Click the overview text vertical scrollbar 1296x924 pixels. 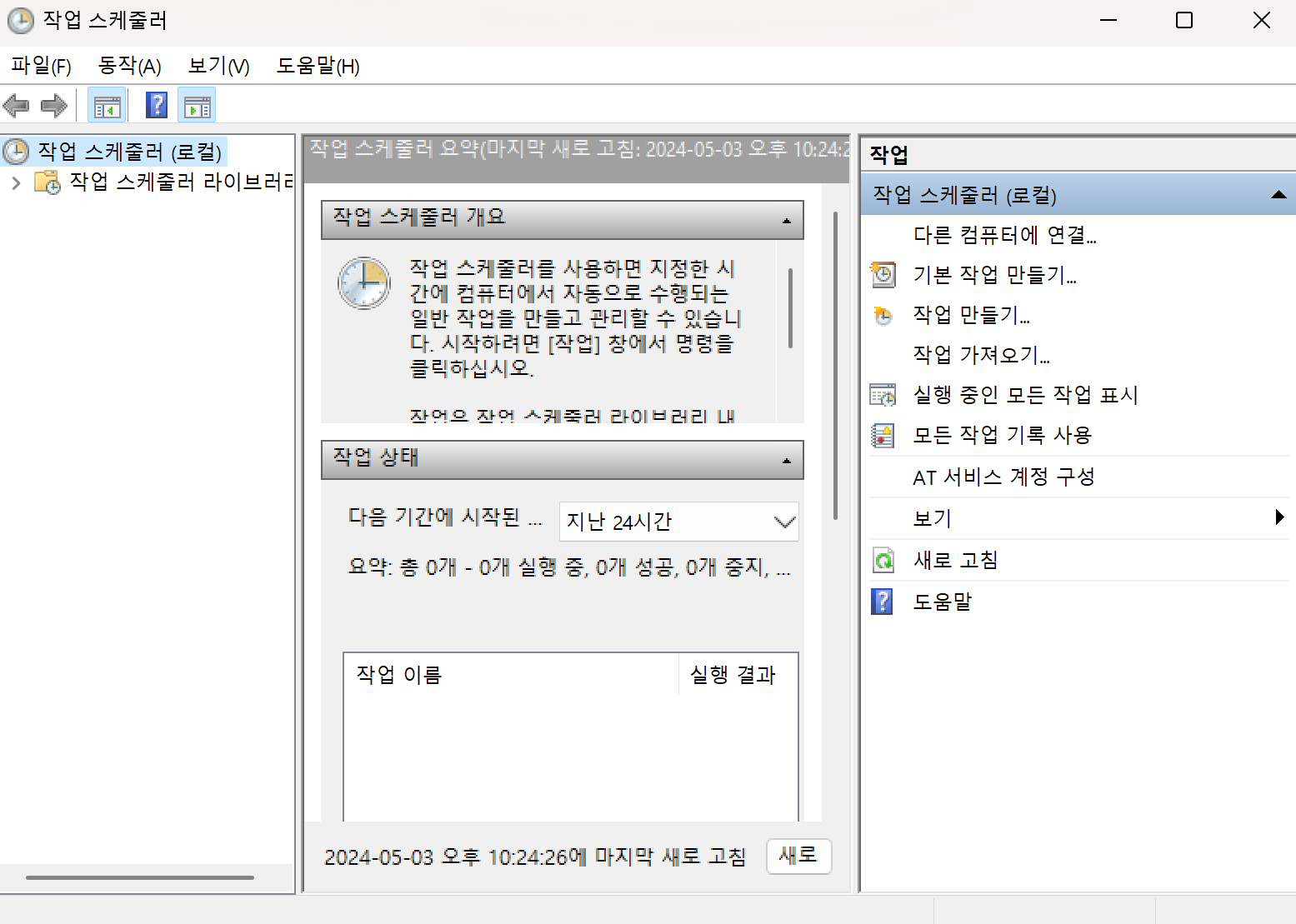click(x=790, y=308)
